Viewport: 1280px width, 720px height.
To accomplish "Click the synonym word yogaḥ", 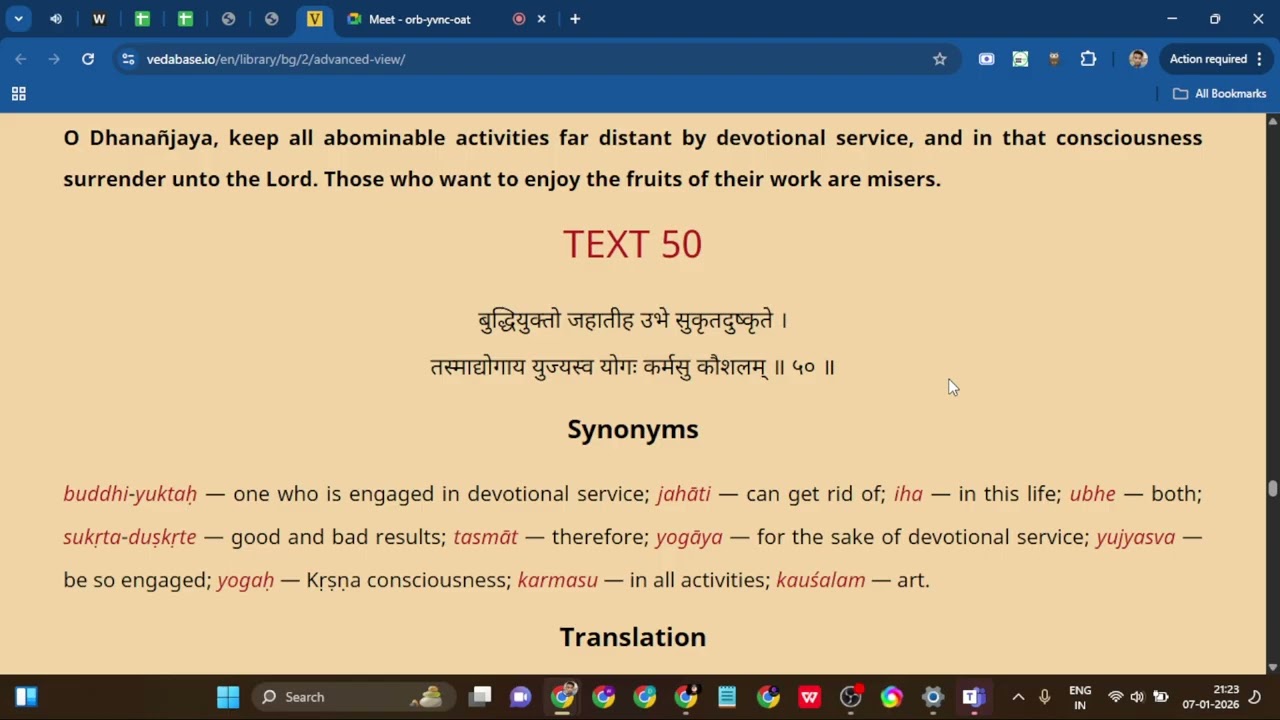I will [x=245, y=580].
